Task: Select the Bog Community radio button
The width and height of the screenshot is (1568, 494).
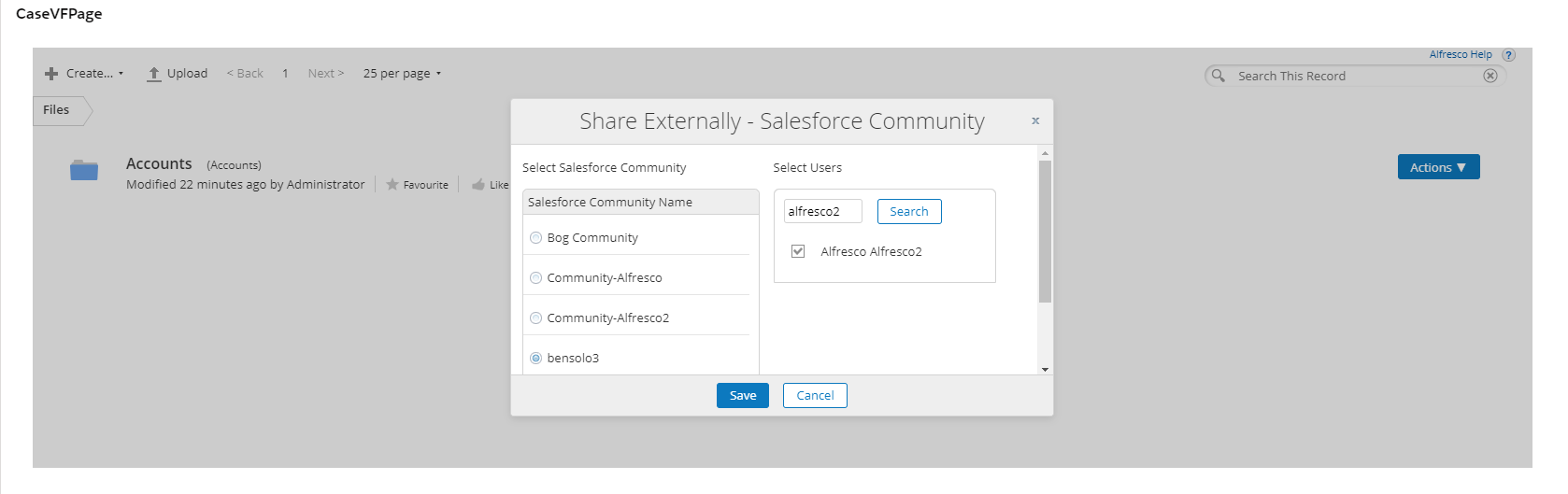Action: (x=535, y=238)
